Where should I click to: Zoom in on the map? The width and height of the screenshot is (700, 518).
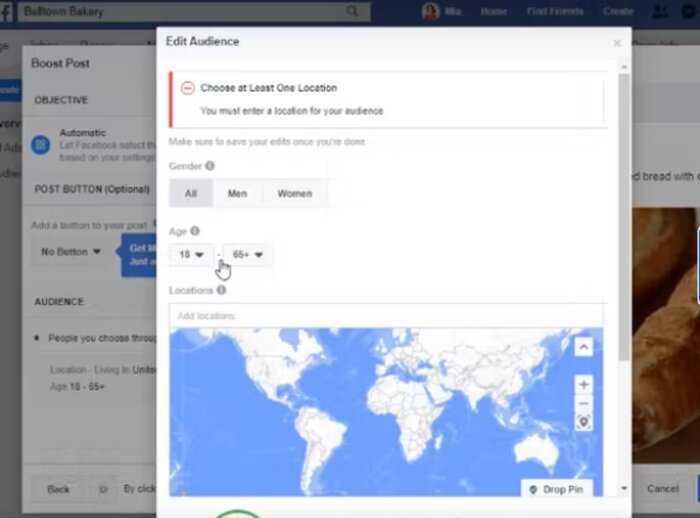click(583, 384)
